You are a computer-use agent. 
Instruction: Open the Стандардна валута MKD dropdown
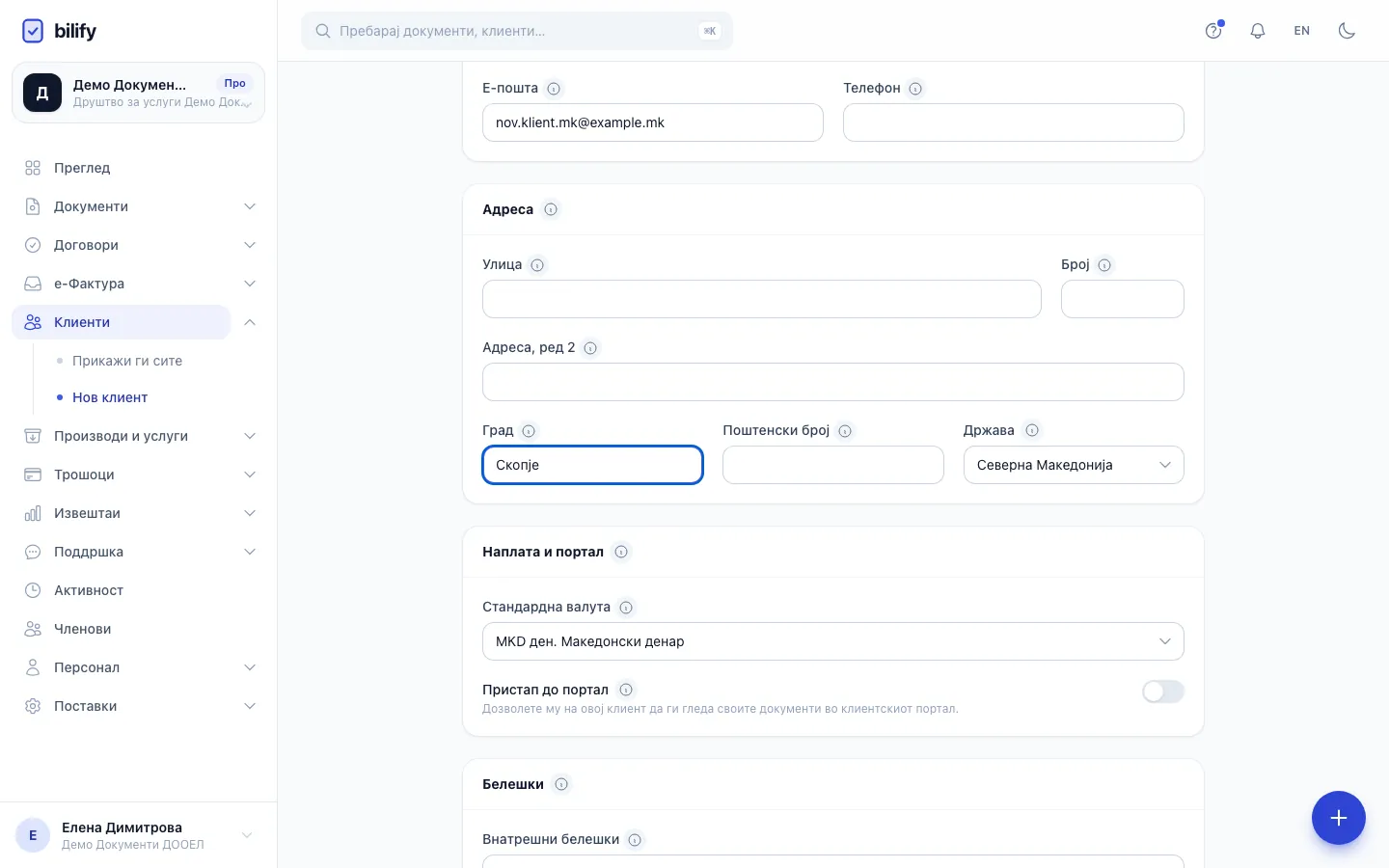[x=833, y=641]
